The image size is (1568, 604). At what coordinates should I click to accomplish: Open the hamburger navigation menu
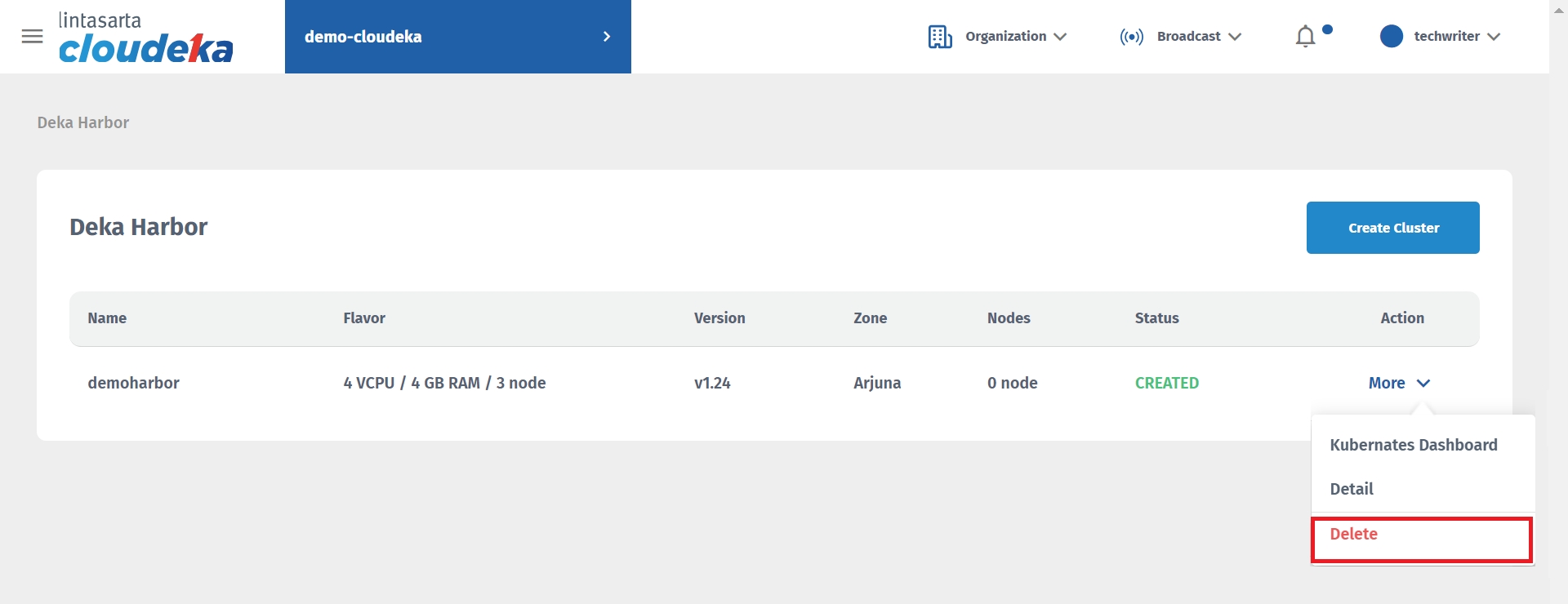[32, 37]
